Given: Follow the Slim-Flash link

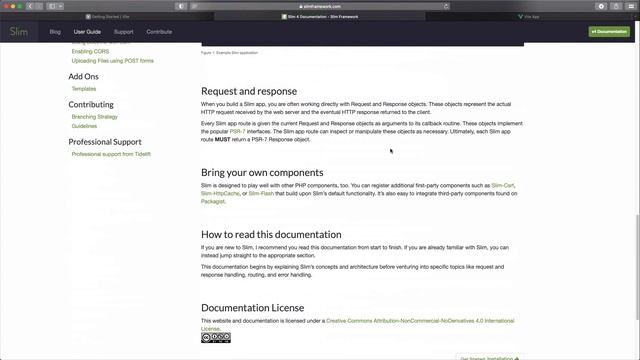Looking at the screenshot, I should coord(261,193).
